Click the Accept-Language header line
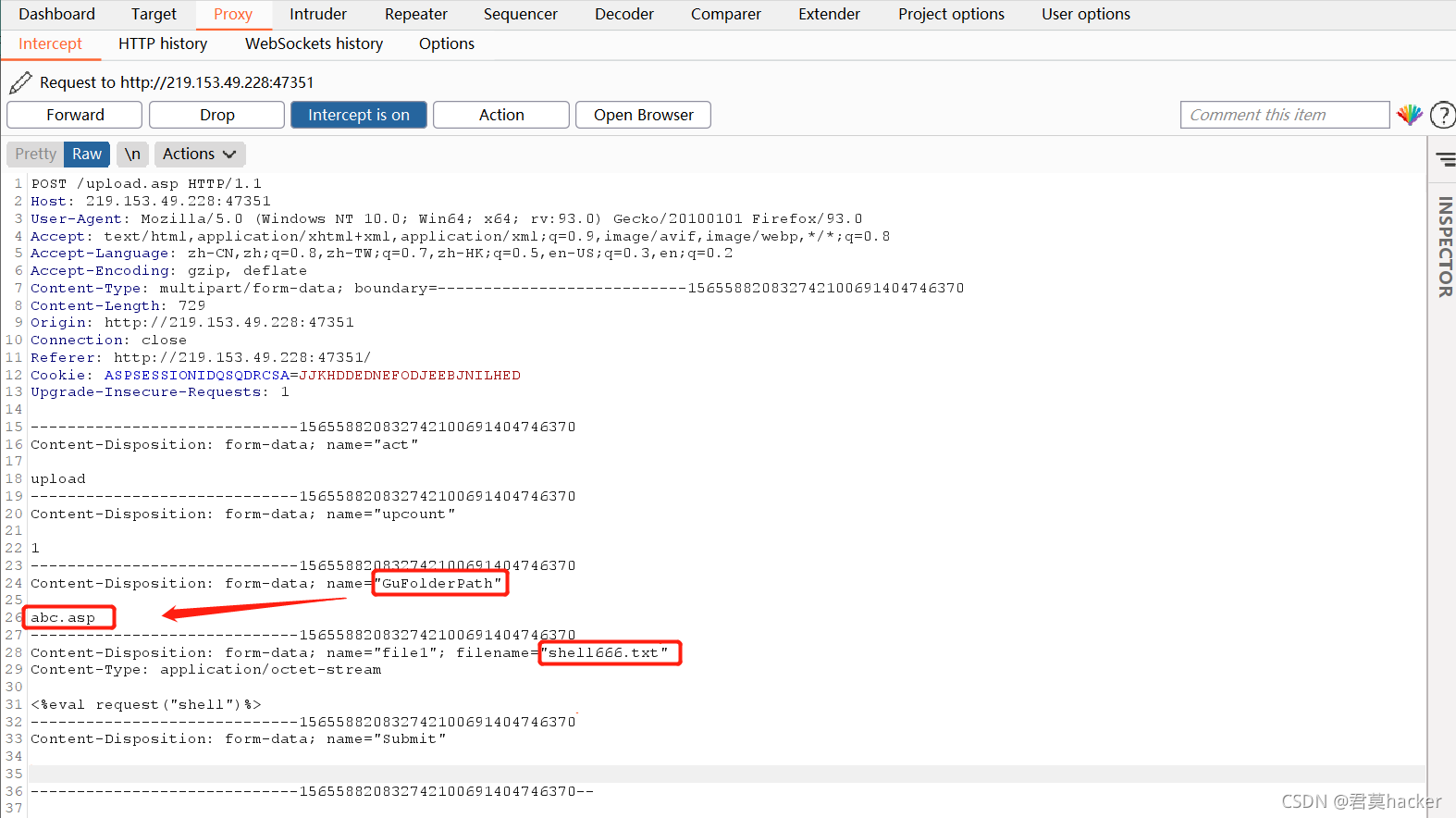This screenshot has width=1456, height=818. click(382, 254)
